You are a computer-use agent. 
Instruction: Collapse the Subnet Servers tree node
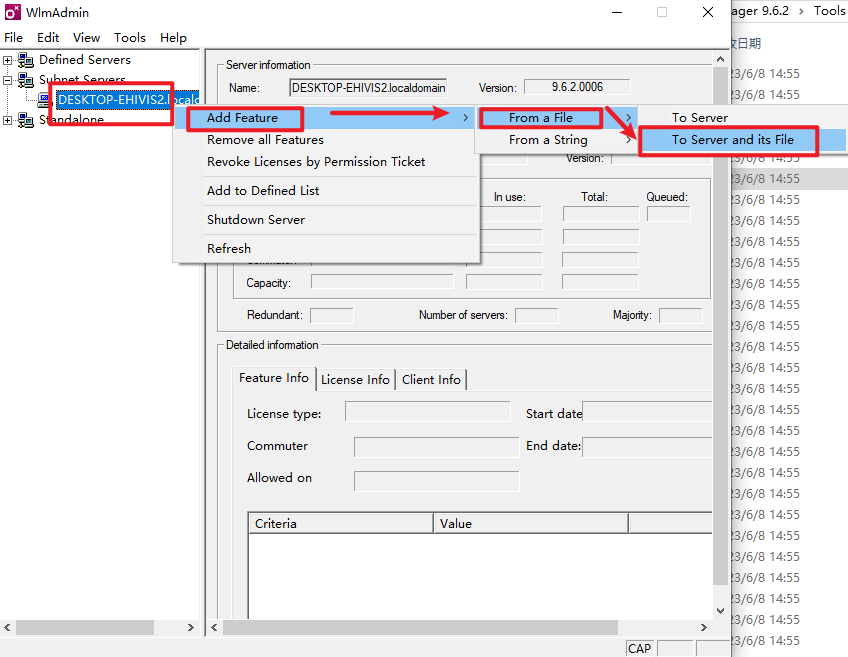tap(8, 80)
